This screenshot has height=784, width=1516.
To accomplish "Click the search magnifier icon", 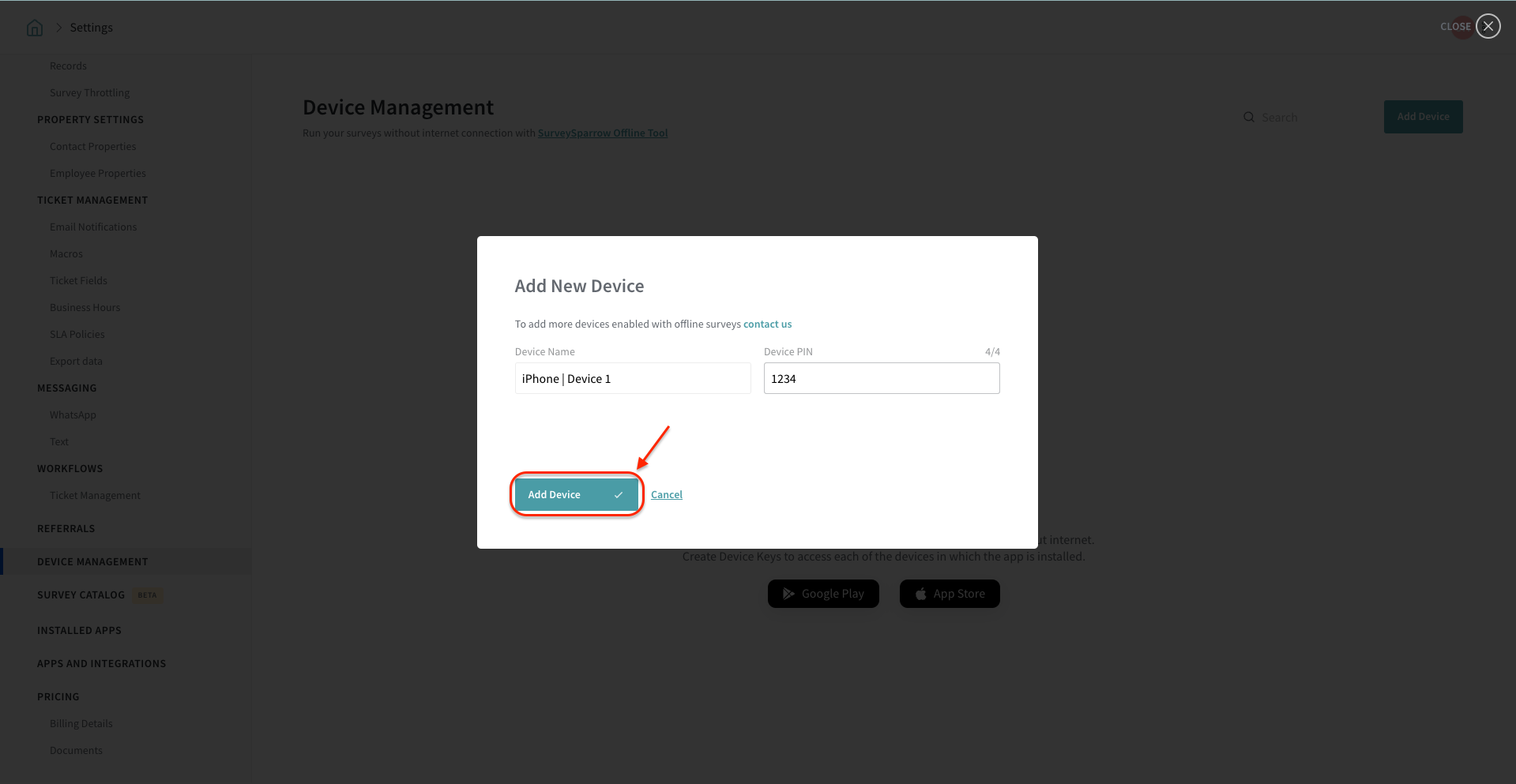I will coord(1248,117).
